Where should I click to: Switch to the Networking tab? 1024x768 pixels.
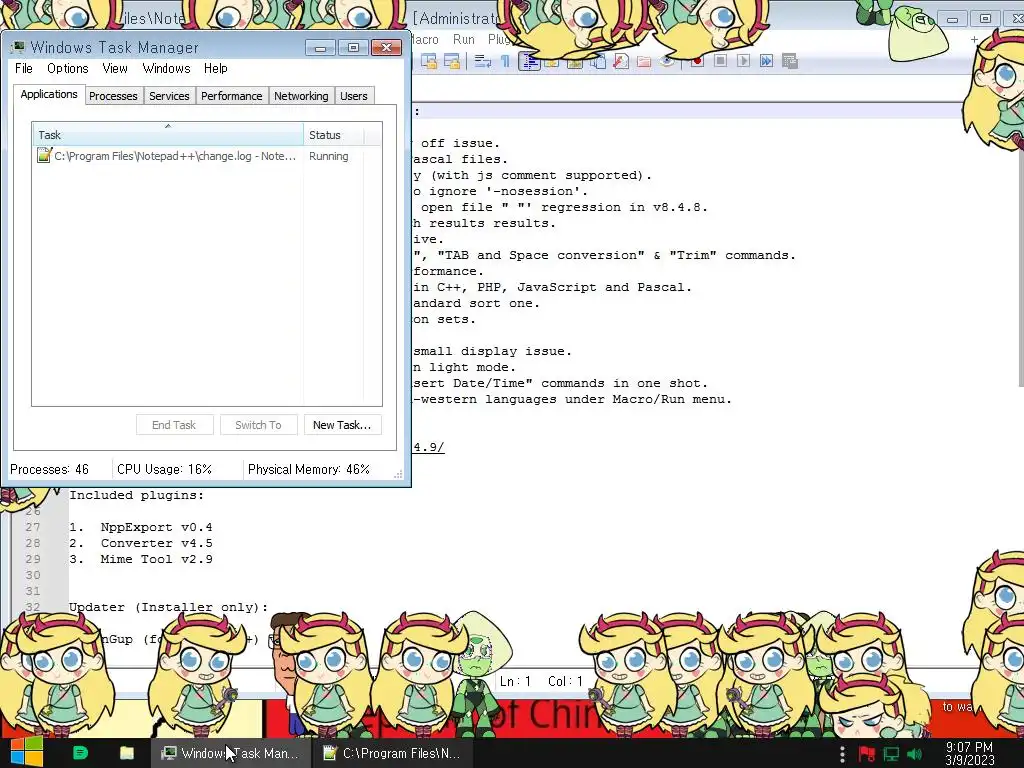click(301, 95)
